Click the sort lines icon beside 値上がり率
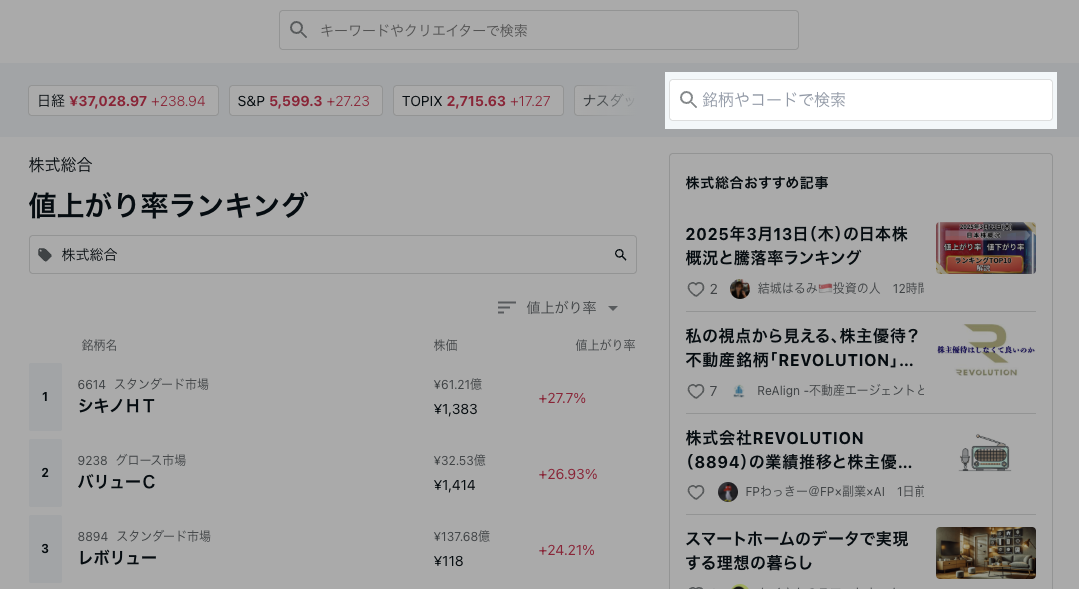Screen dimensions: 1079x589 pos(506,308)
